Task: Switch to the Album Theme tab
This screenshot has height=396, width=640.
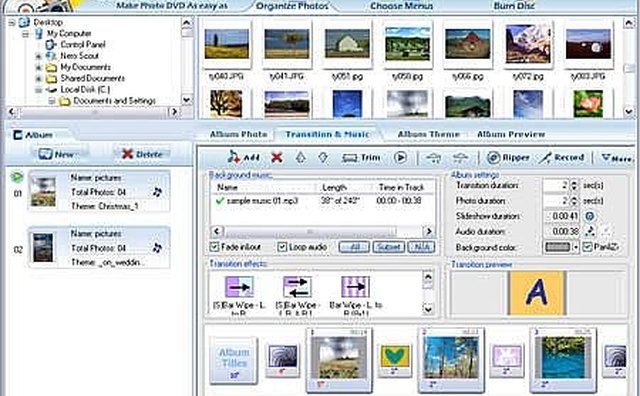Action: [x=429, y=134]
